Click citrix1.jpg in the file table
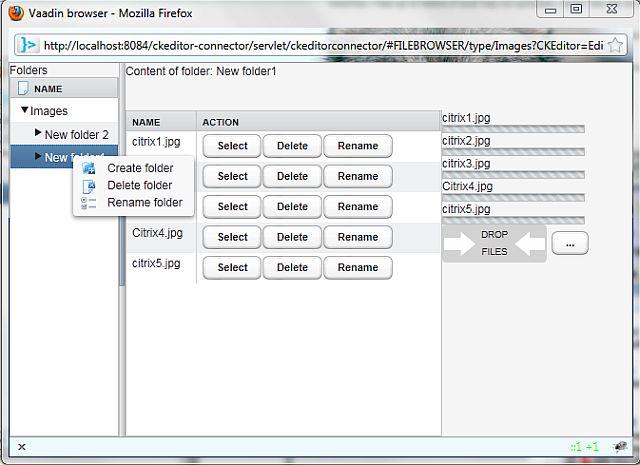Image resolution: width=640 pixels, height=465 pixels. (x=156, y=142)
